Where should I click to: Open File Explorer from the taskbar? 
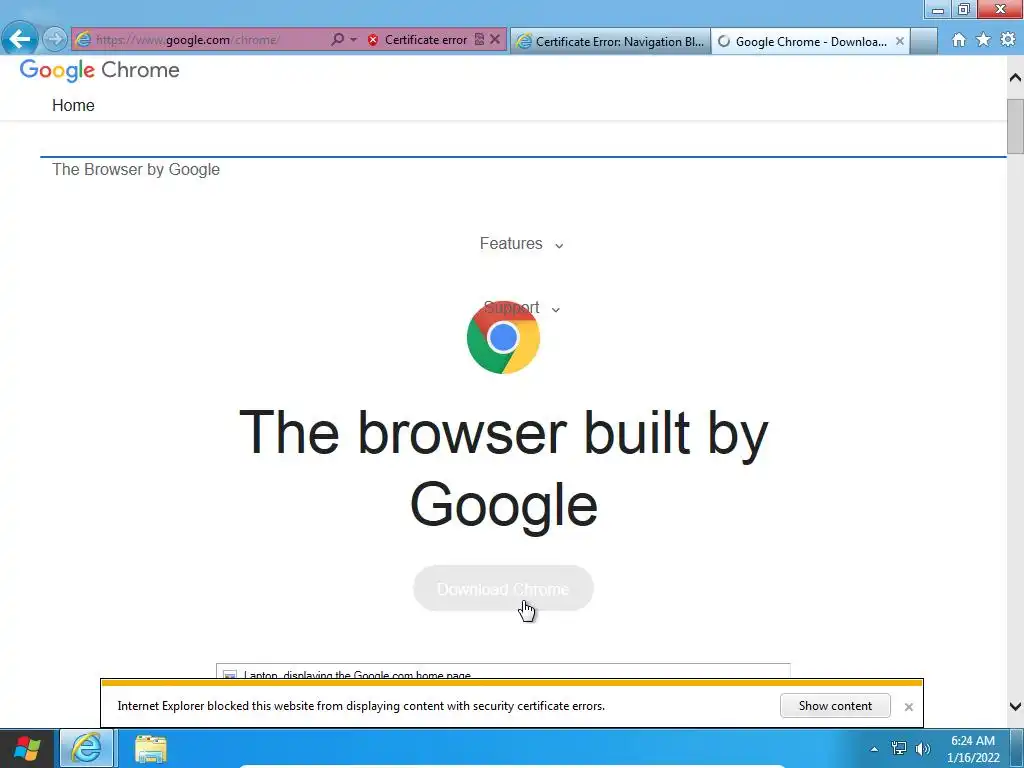tap(151, 748)
